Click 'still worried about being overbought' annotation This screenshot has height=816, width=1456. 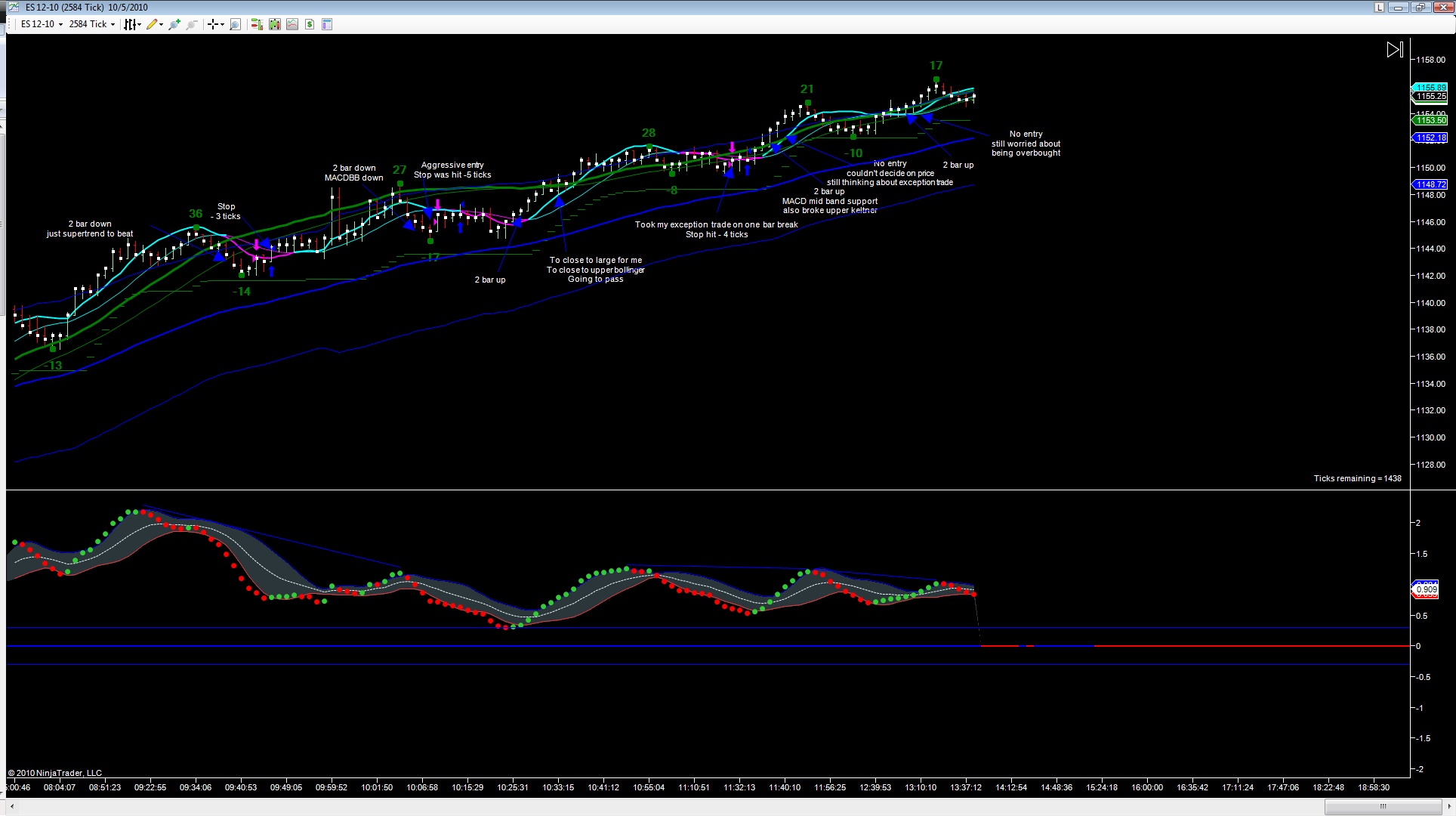[1026, 148]
